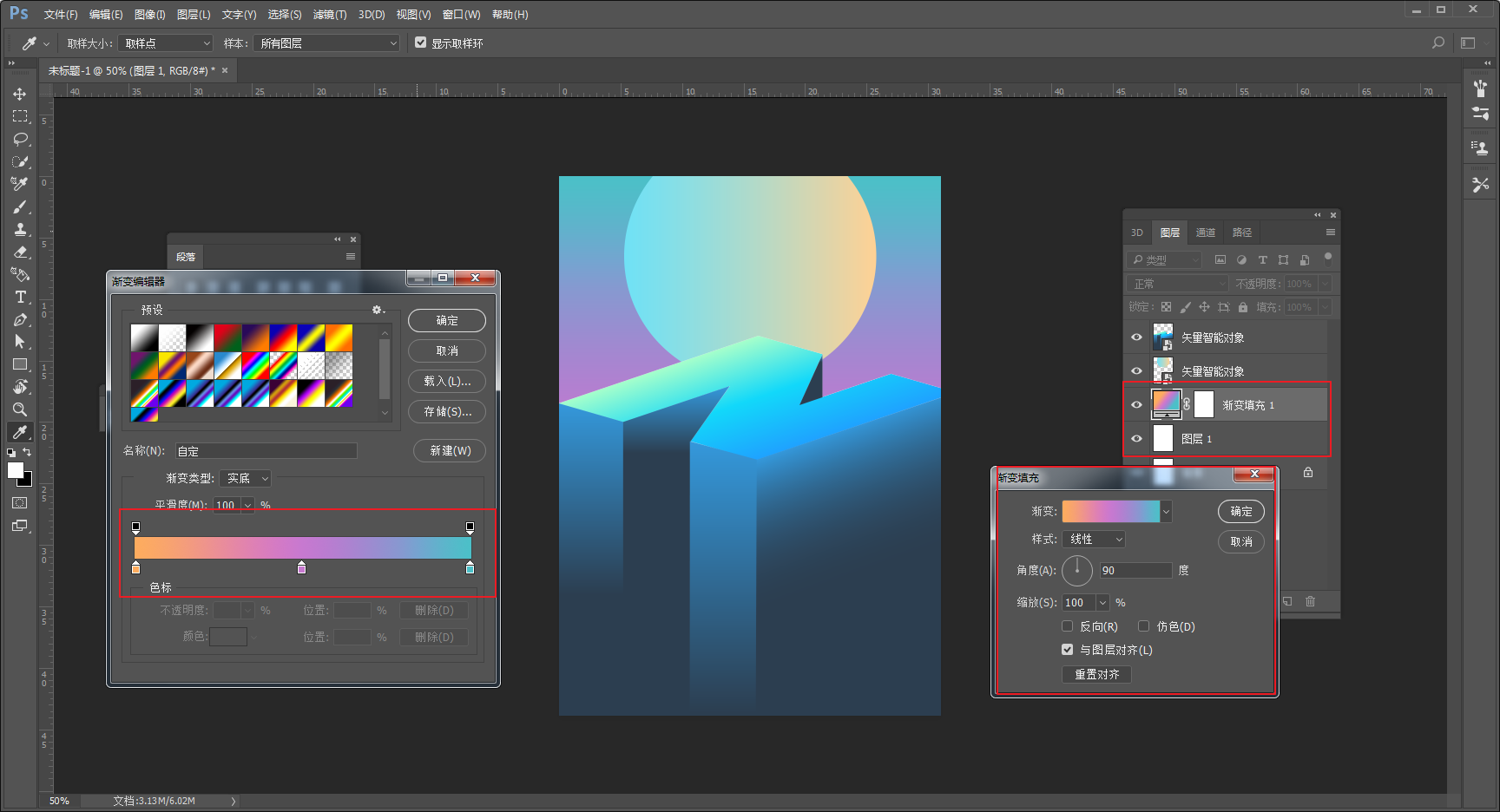Select the Move tool
Image resolution: width=1500 pixels, height=812 pixels.
click(x=20, y=94)
